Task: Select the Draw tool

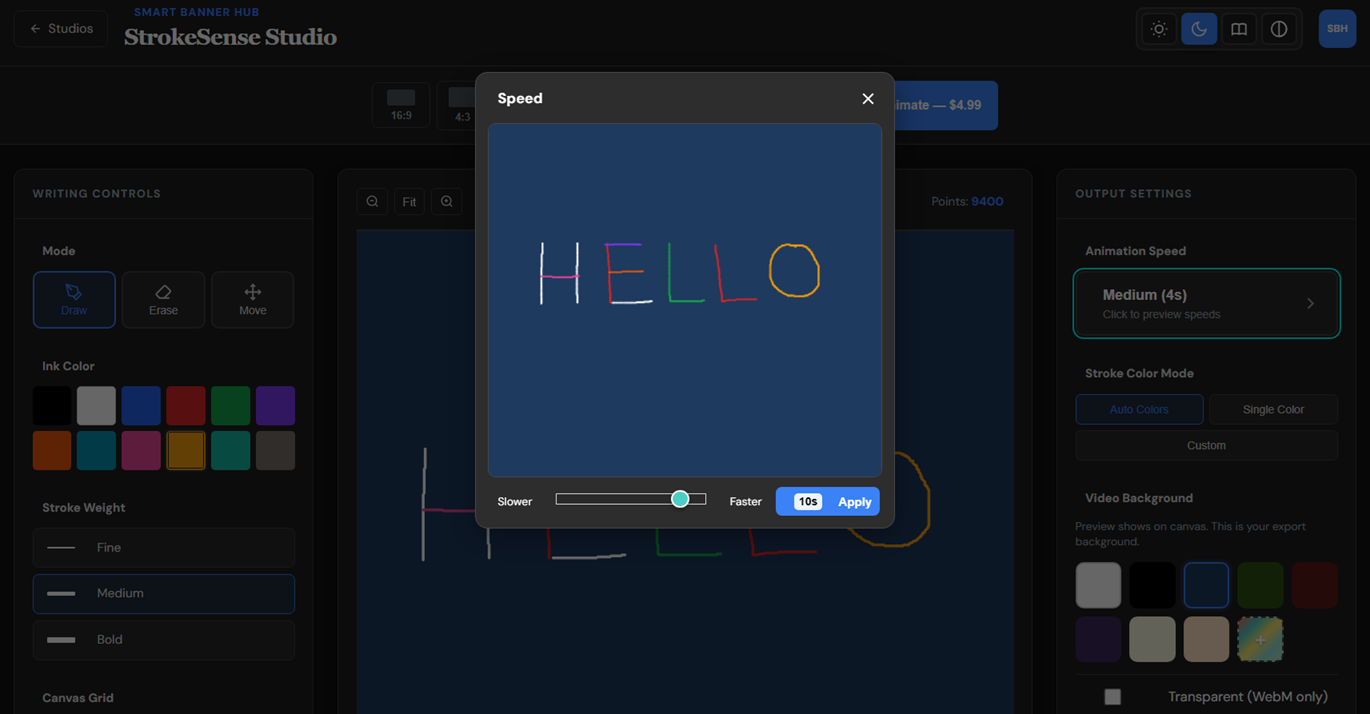Action: pyautogui.click(x=74, y=299)
